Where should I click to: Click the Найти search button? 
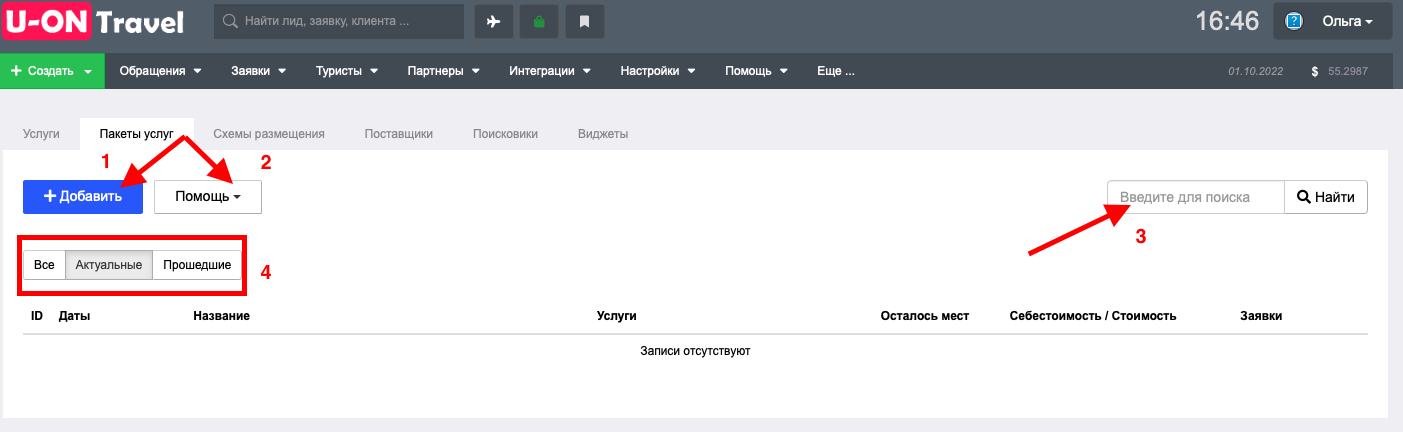coord(1326,197)
